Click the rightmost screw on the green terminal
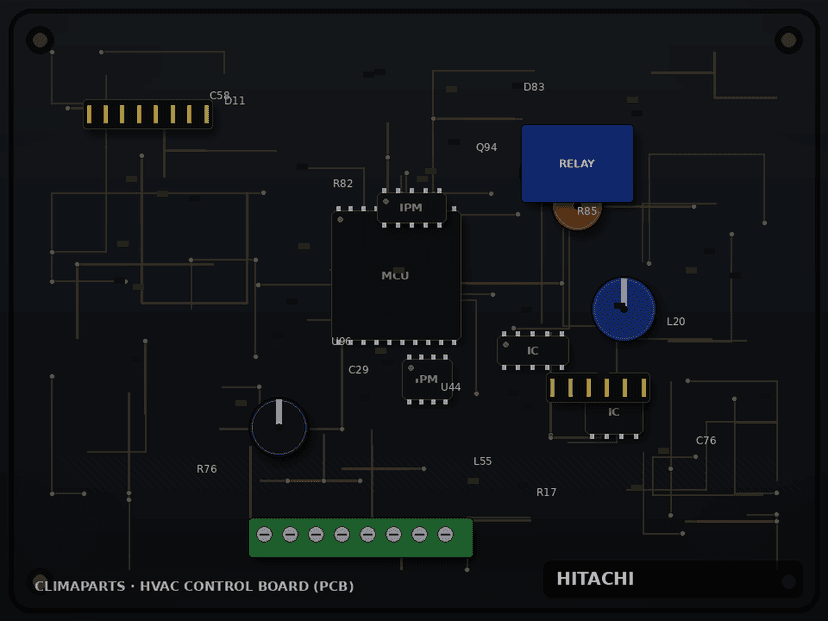 coord(445,535)
